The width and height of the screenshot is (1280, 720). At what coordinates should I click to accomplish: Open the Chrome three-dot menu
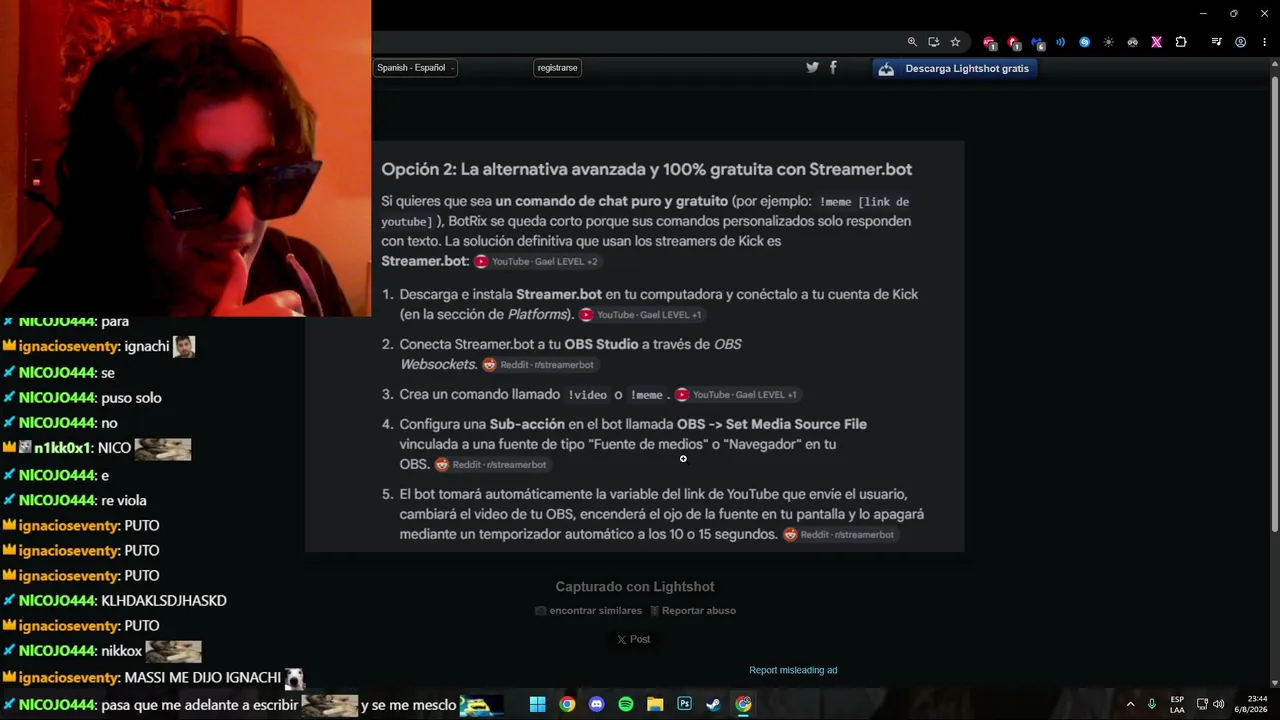[1263, 42]
